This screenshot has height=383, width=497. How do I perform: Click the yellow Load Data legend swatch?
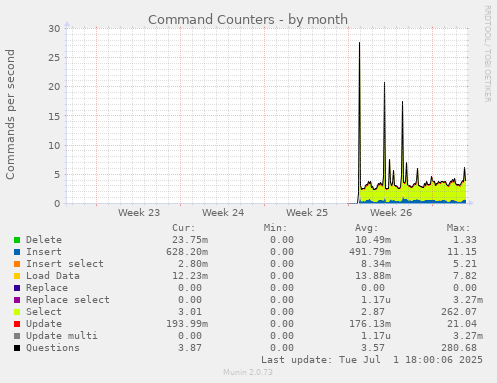coord(17,276)
